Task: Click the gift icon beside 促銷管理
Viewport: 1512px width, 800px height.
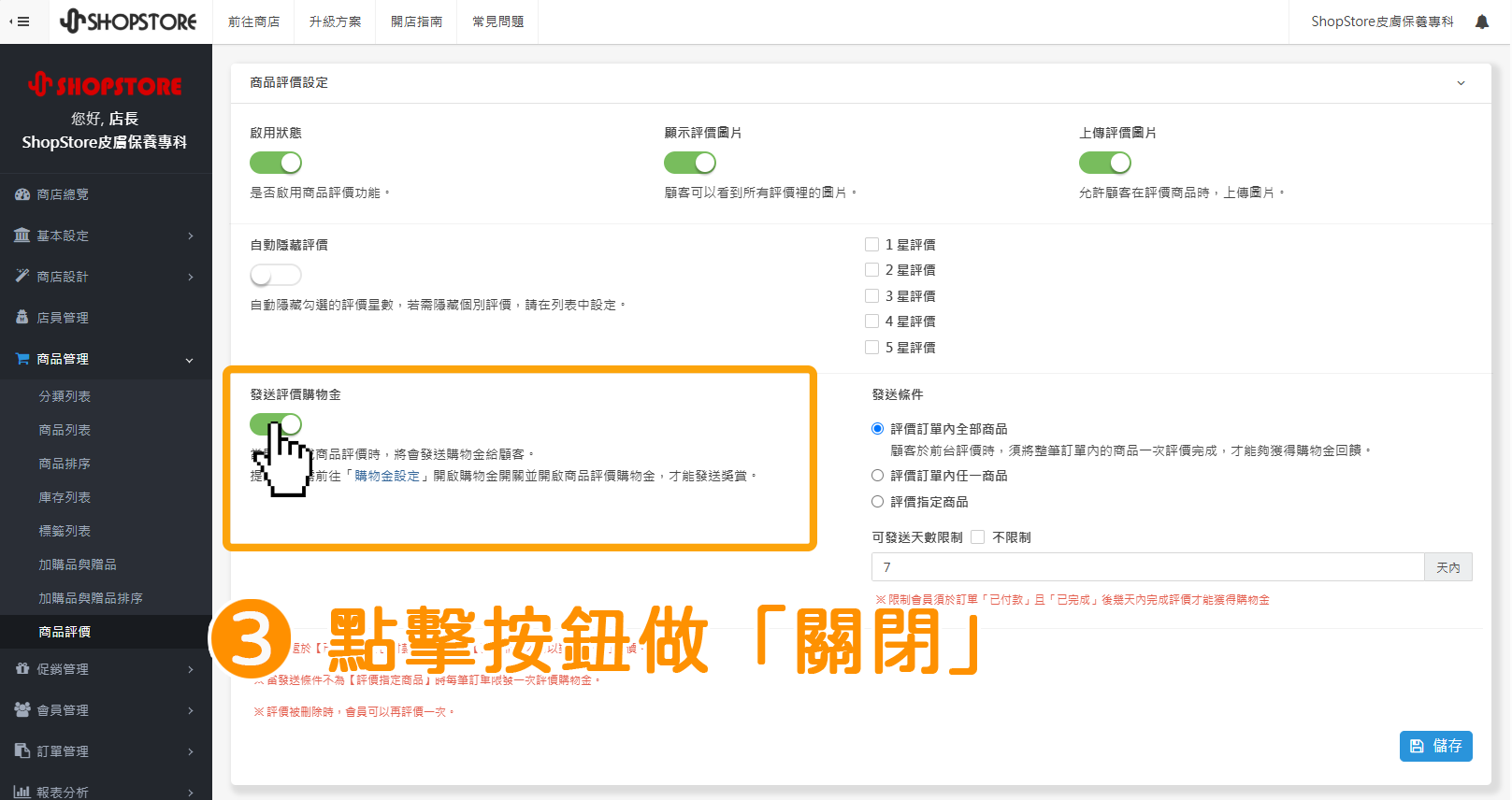Action: click(22, 669)
